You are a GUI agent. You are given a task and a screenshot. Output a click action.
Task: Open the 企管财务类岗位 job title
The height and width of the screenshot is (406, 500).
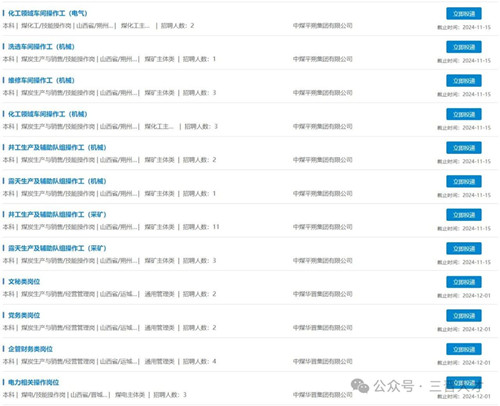pos(30,349)
